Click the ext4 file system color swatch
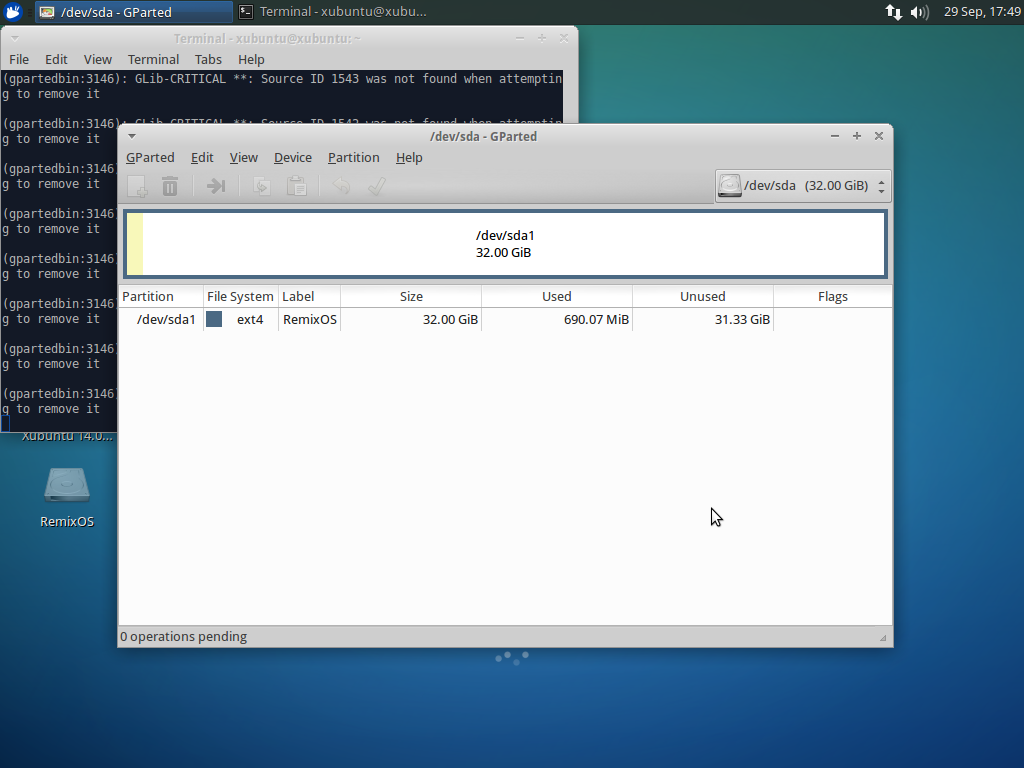1024x768 pixels. pos(214,320)
